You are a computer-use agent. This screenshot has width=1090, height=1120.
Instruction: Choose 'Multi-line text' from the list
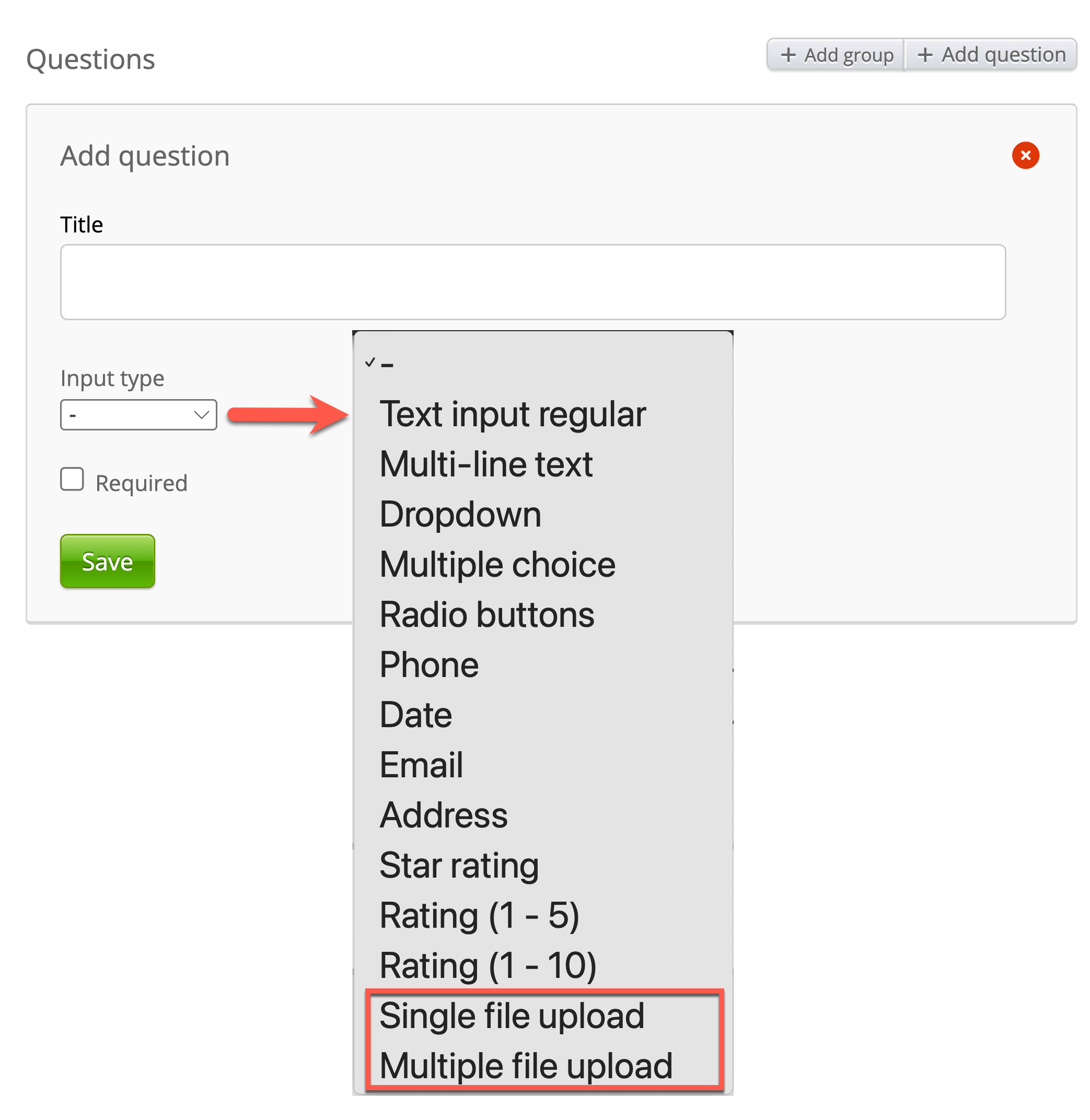pyautogui.click(x=486, y=464)
